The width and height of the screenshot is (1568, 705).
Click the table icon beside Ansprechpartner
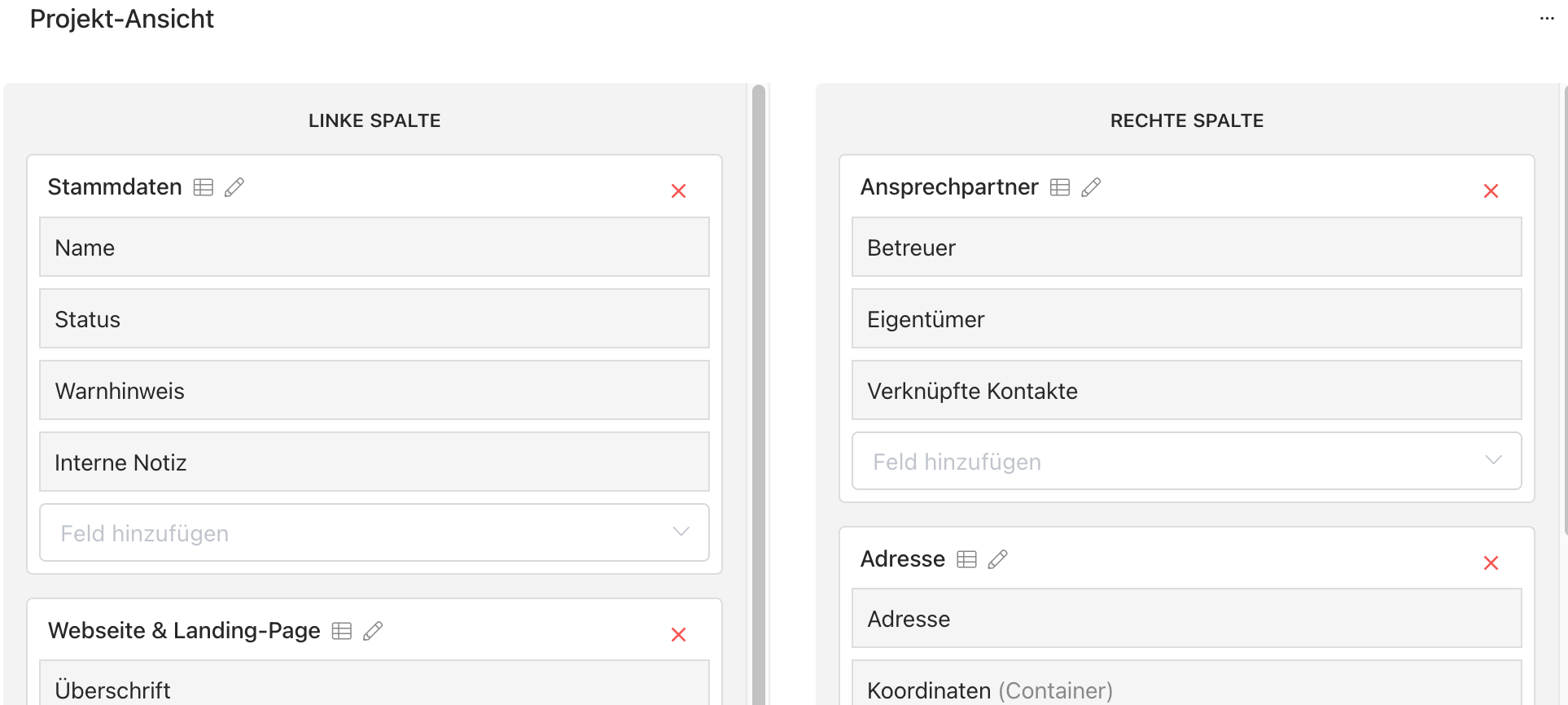point(1060,187)
